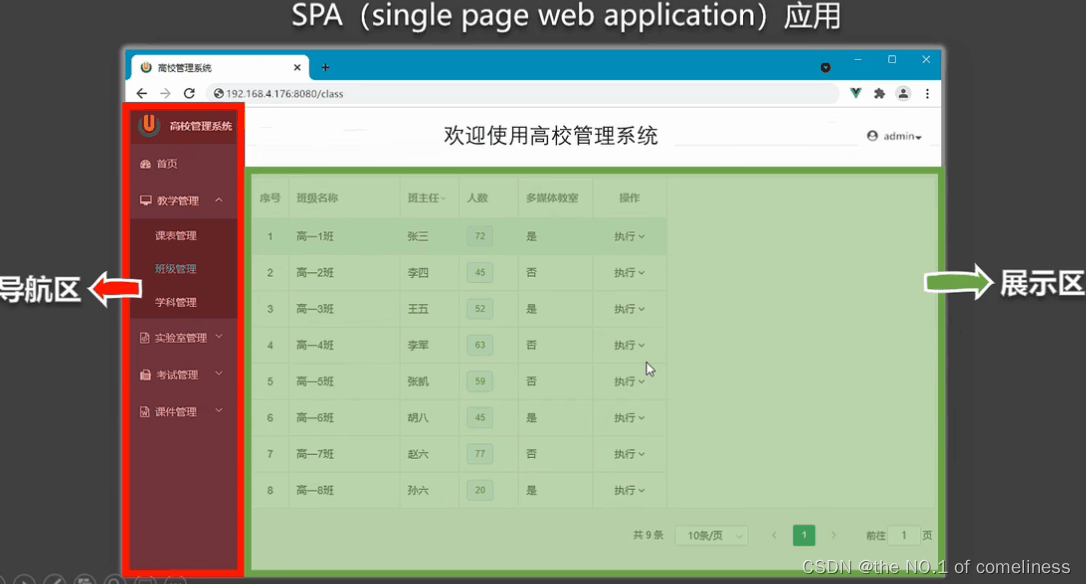
Task: Click the 实验室管理 lab icon
Action: [x=143, y=337]
